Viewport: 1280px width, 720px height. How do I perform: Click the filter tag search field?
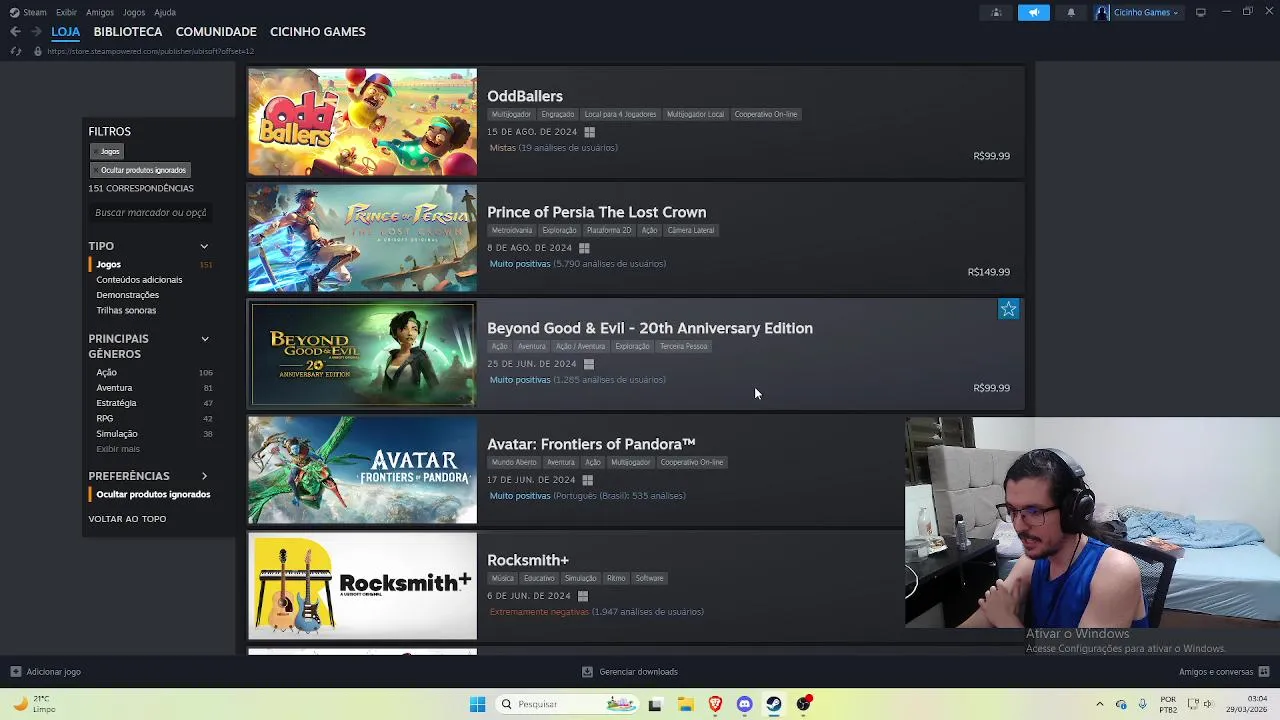150,213
